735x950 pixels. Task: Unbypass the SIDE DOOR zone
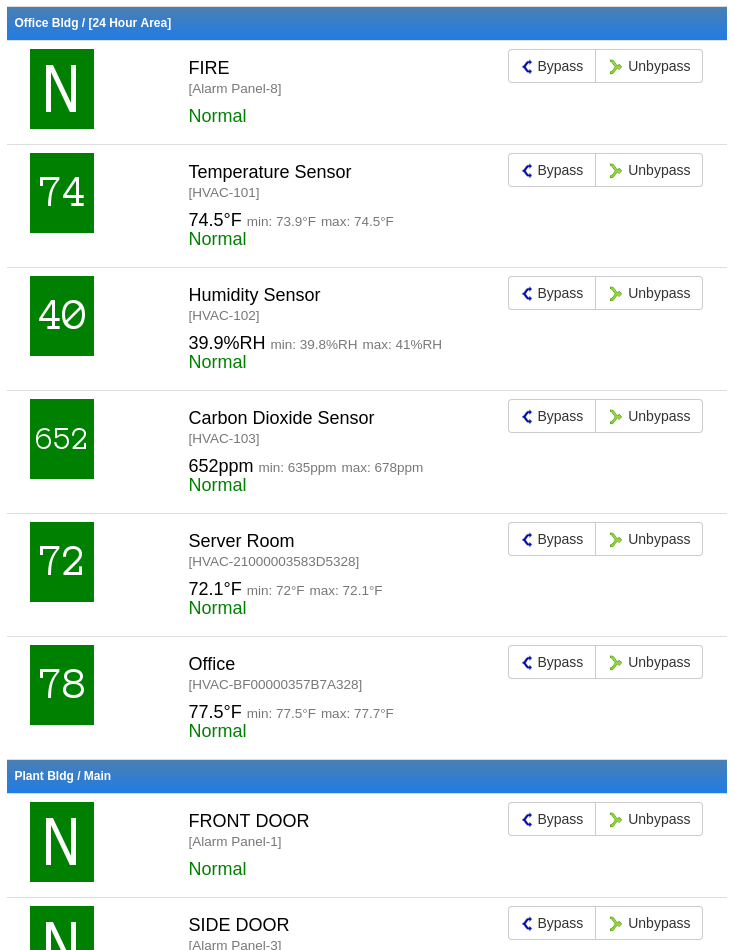[x=649, y=923]
